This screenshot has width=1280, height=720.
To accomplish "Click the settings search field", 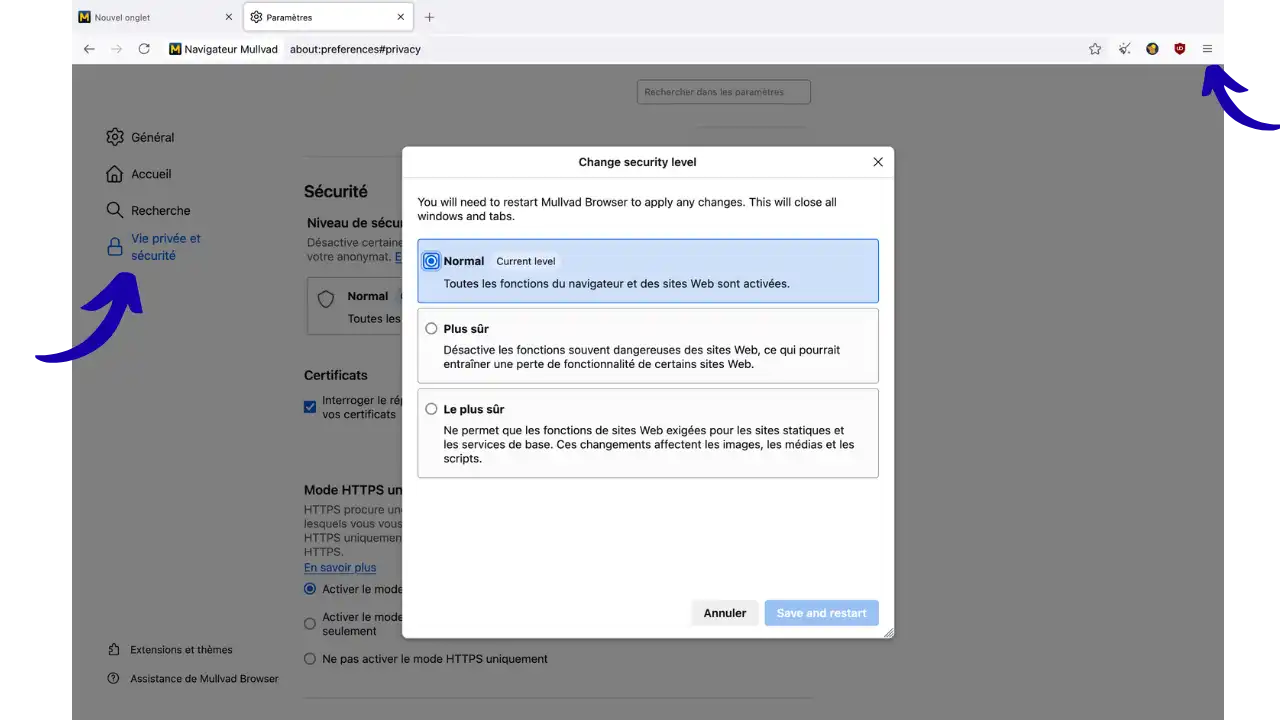I will click(723, 91).
